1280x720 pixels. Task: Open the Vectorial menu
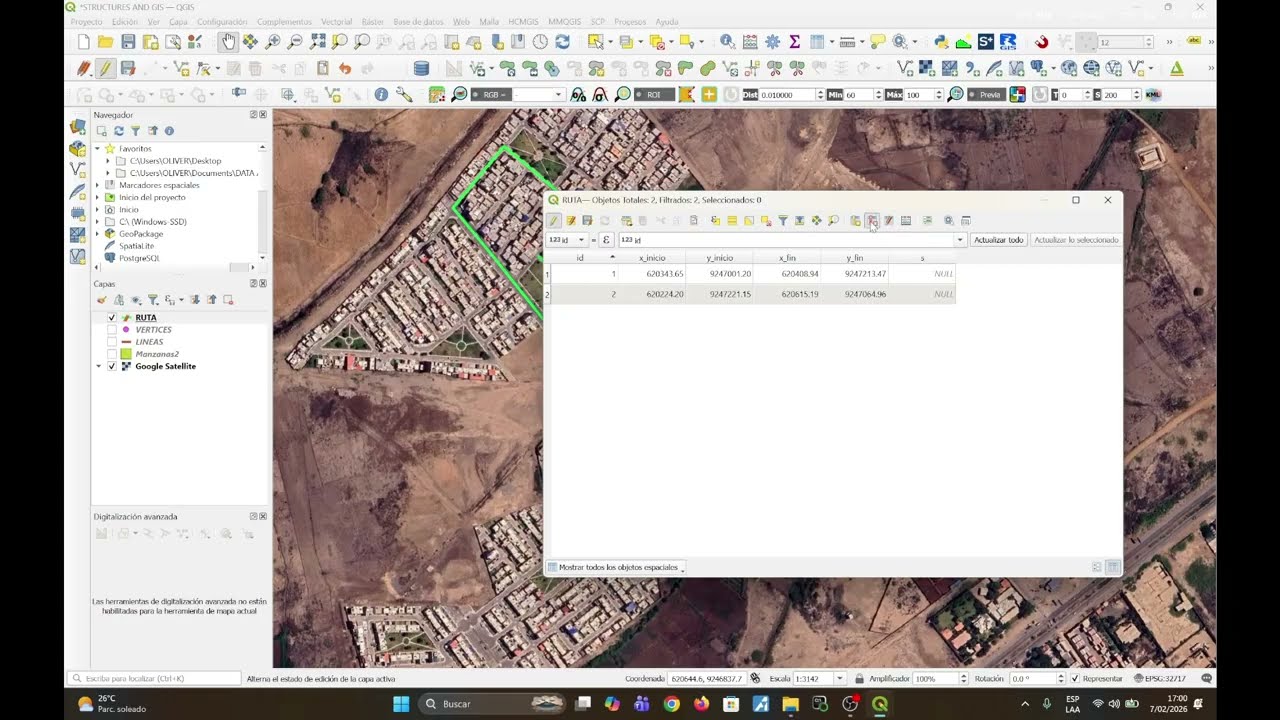tap(337, 21)
